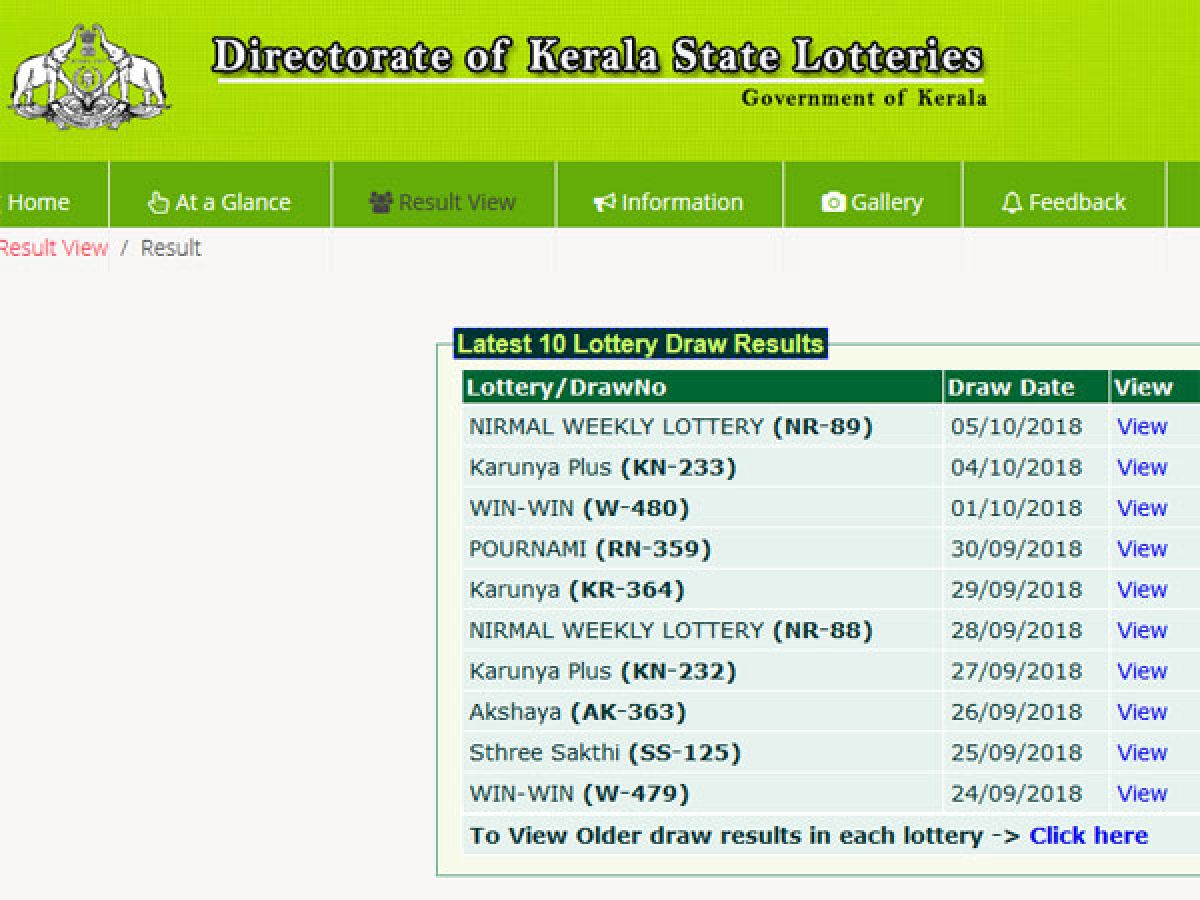The height and width of the screenshot is (900, 1200).
Task: Open View link for WIN-WIN W-480
Action: coord(1142,508)
